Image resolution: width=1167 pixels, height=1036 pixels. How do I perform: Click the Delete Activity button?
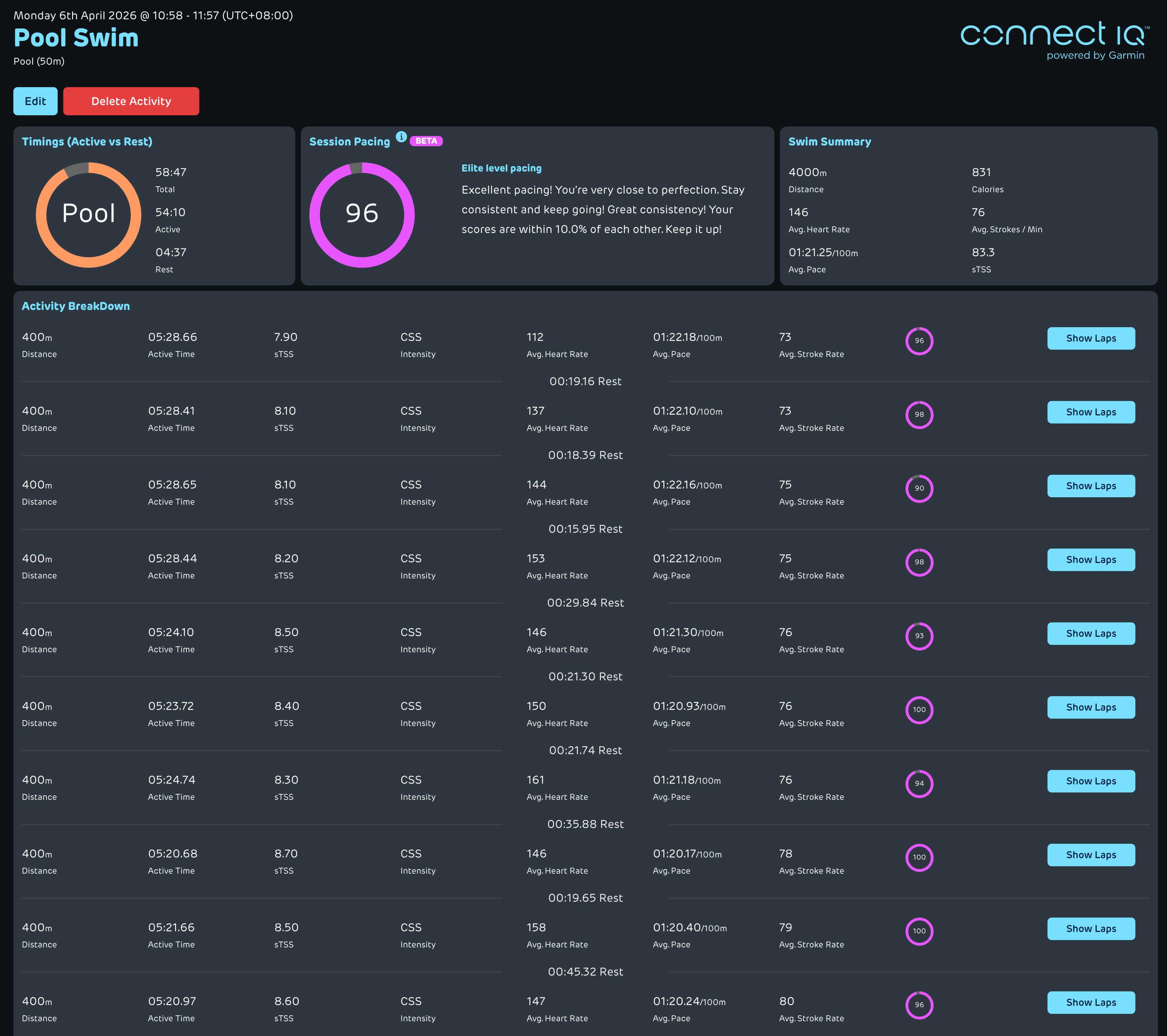(x=131, y=101)
